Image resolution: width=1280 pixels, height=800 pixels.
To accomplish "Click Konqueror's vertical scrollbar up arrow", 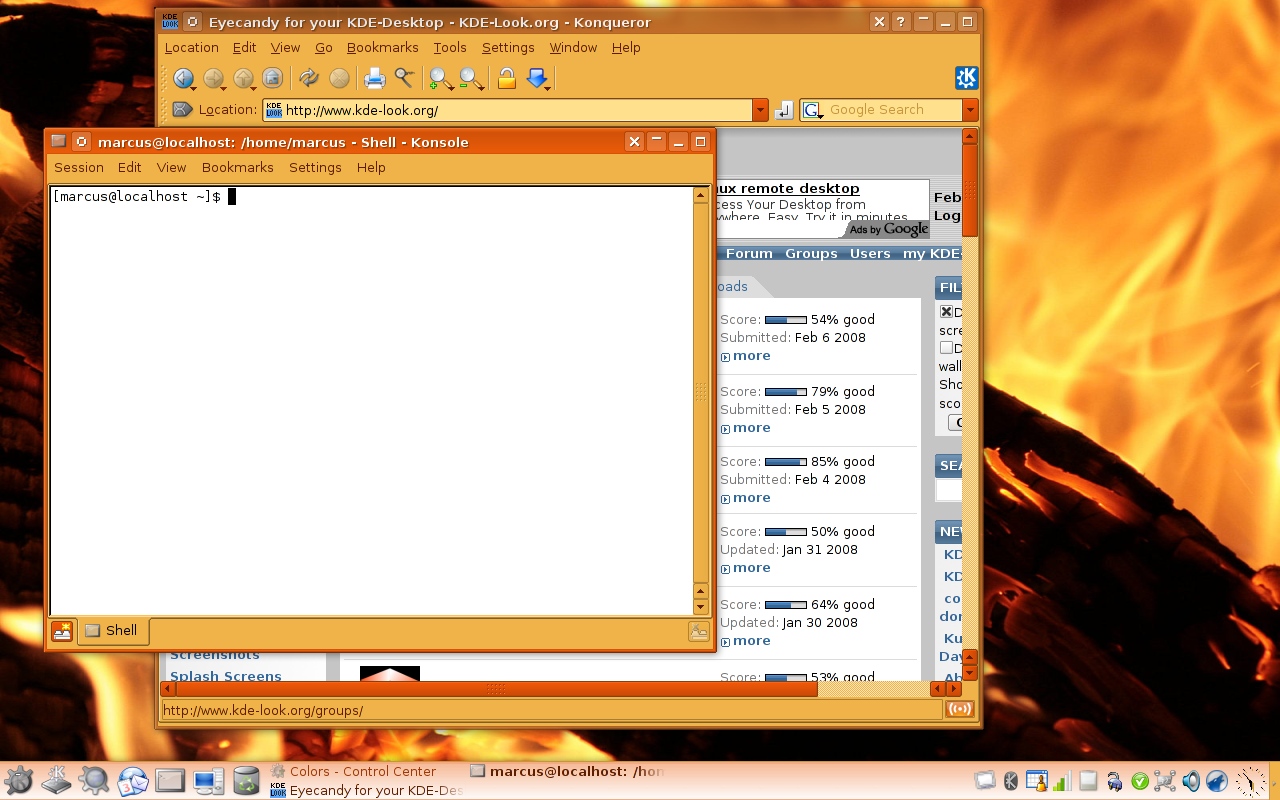I will pos(969,137).
